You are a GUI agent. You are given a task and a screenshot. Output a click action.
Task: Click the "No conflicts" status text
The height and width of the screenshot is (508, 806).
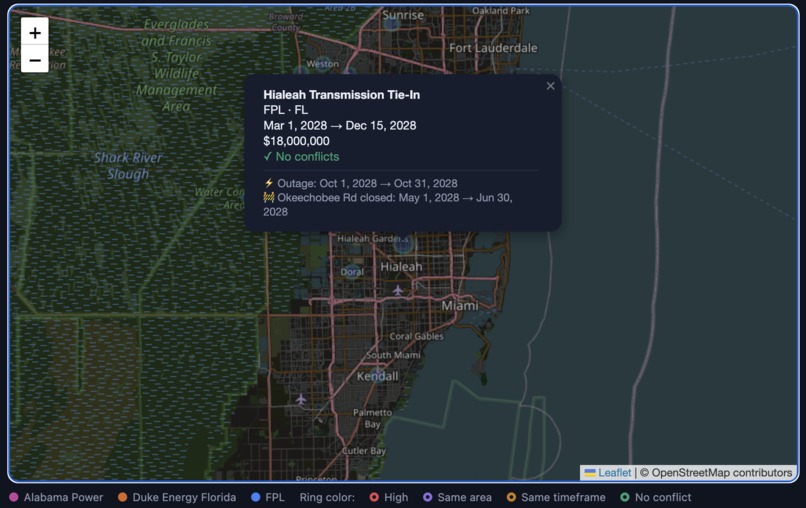point(307,156)
